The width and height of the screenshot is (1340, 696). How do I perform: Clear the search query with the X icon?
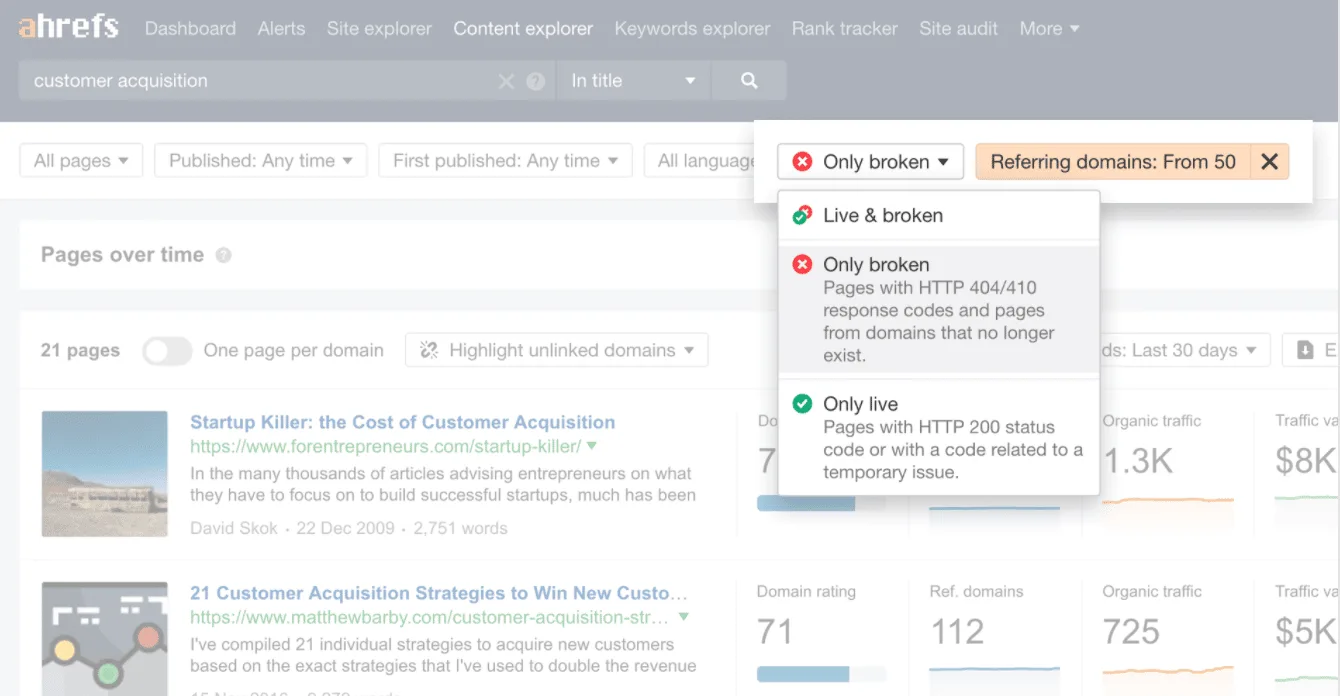point(506,81)
